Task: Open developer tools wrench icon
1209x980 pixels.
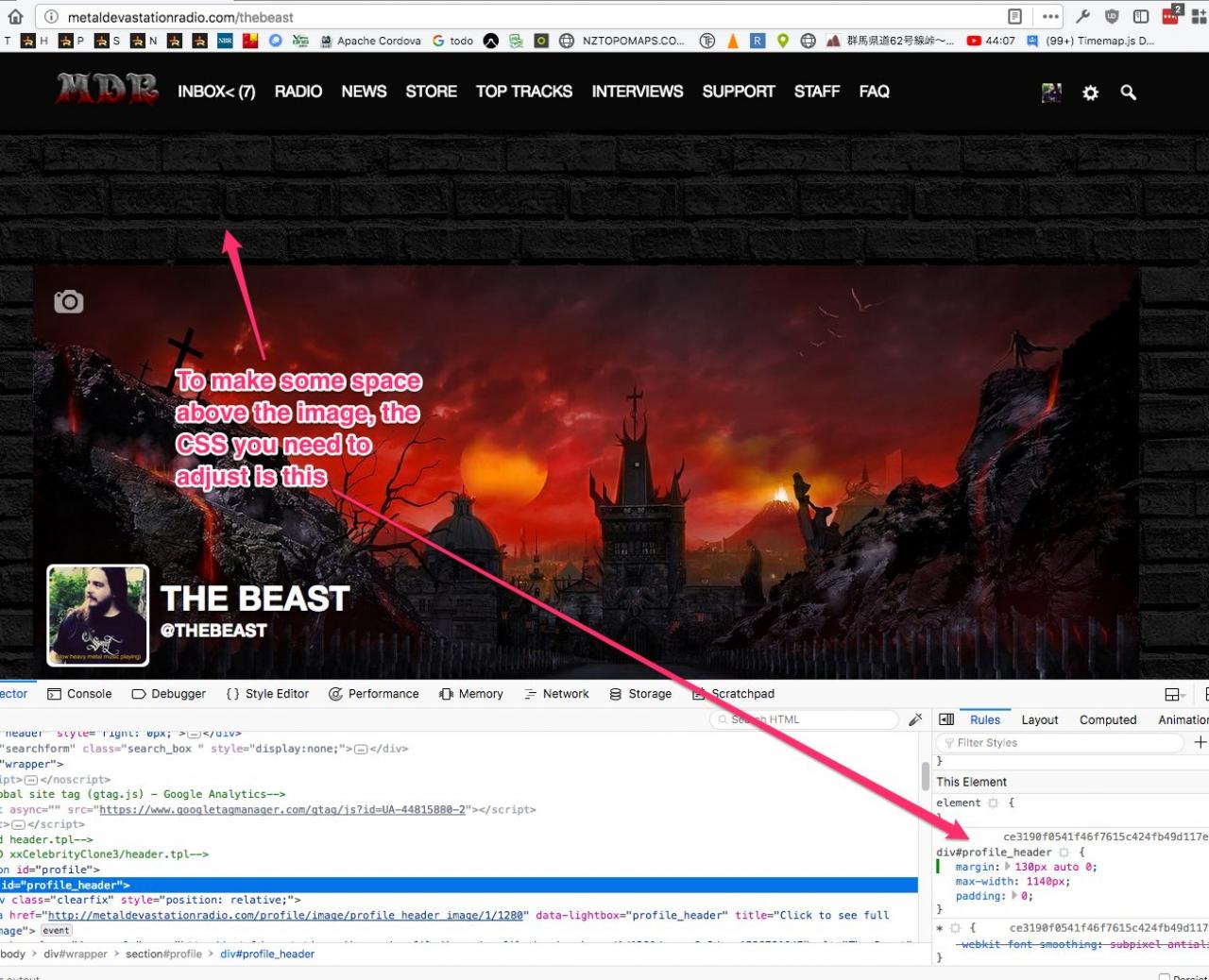Action: (x=1083, y=17)
